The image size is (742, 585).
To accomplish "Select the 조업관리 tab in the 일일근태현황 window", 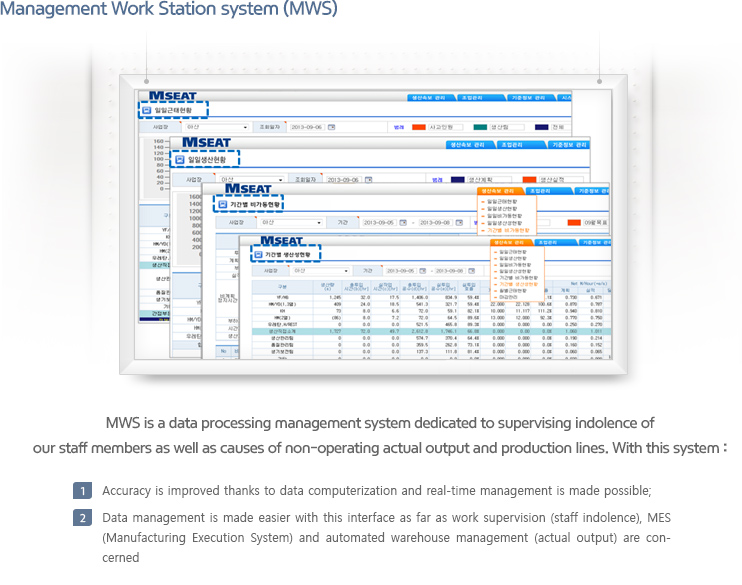I will [480, 98].
